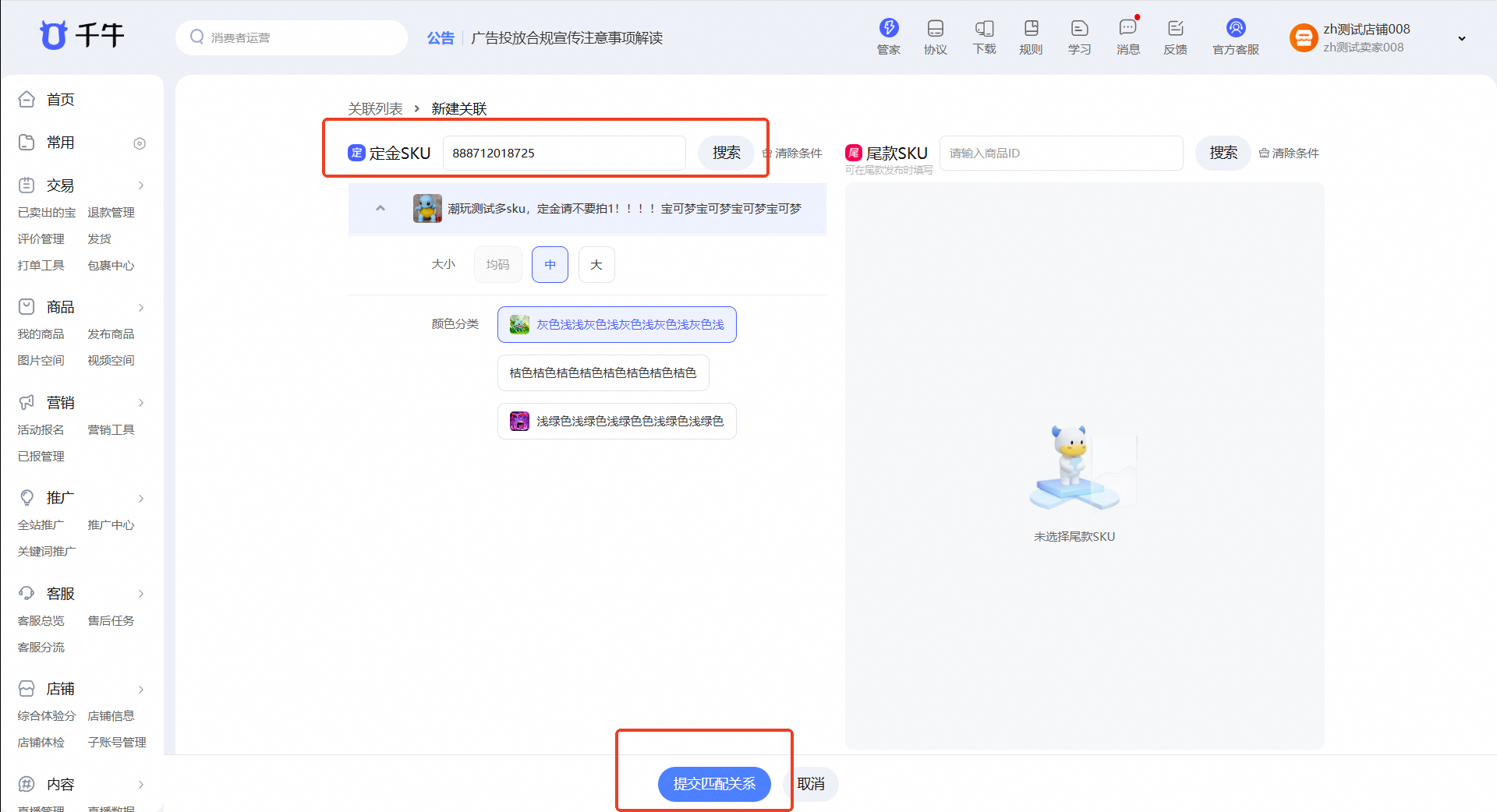
Task: Click the 公告 label in top bar
Action: (x=441, y=38)
